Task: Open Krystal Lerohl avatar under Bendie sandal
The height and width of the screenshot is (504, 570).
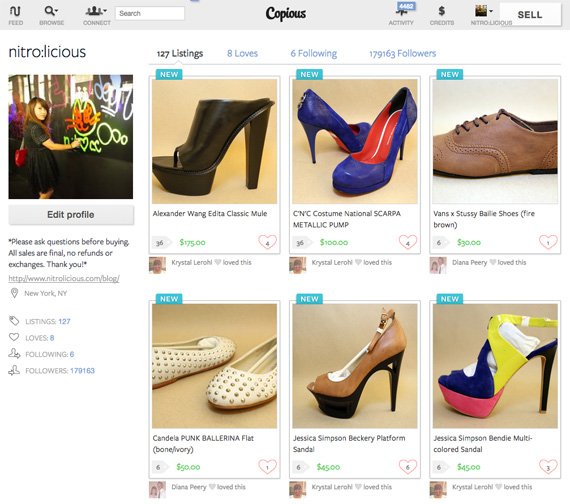Action: (438, 489)
